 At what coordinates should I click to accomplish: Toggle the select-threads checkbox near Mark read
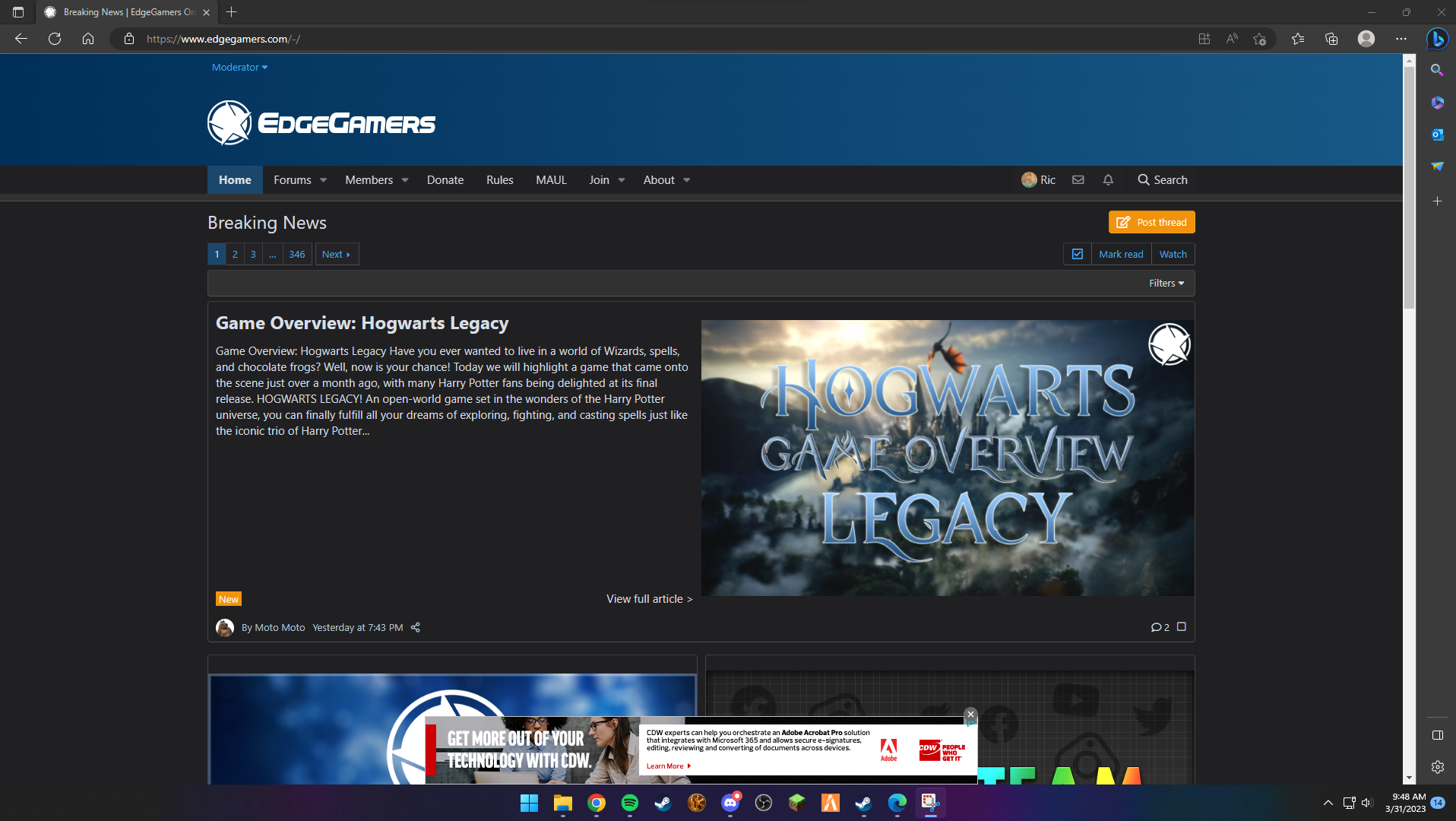coord(1078,255)
